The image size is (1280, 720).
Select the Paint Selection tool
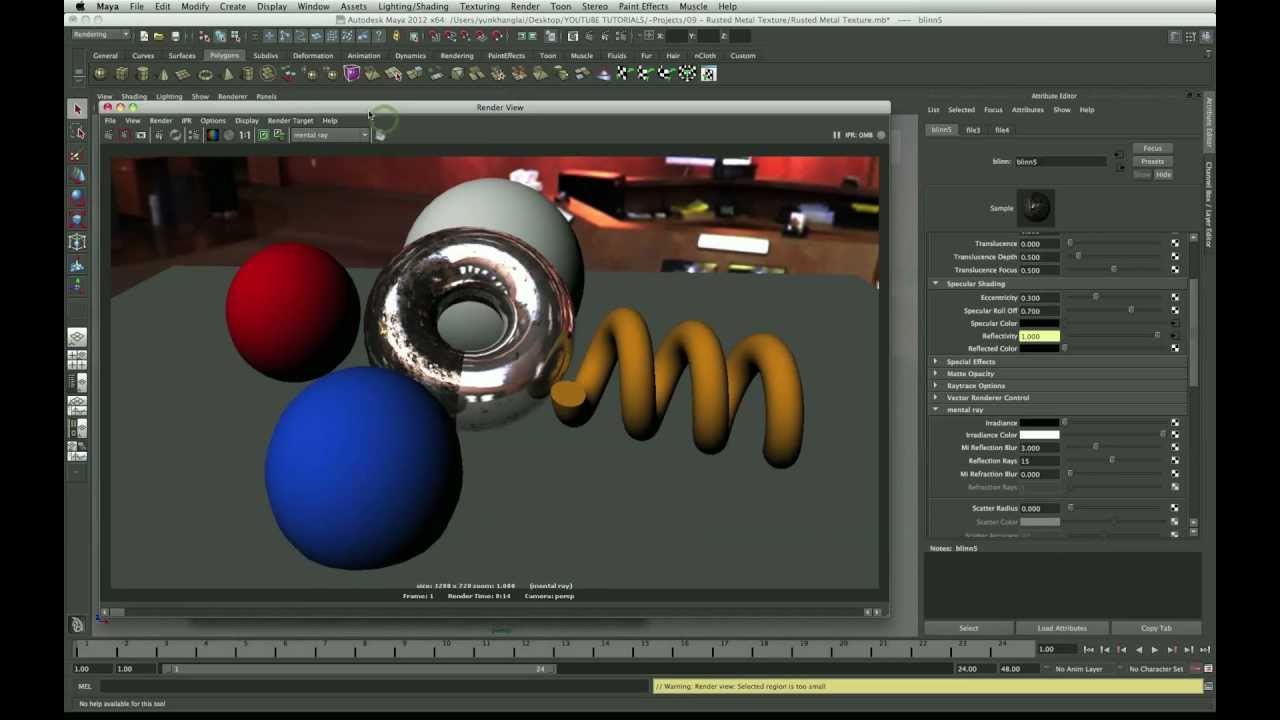(77, 155)
